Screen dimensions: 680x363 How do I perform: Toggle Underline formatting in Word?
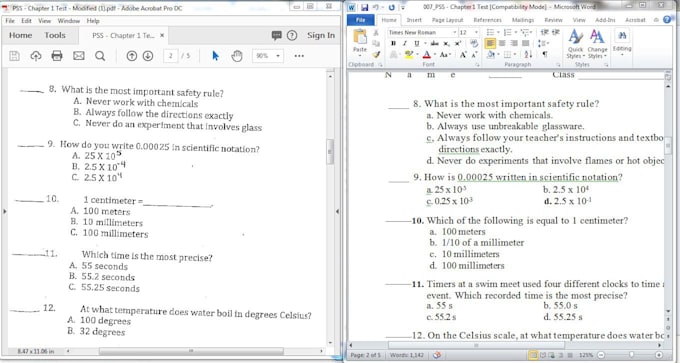point(416,43)
